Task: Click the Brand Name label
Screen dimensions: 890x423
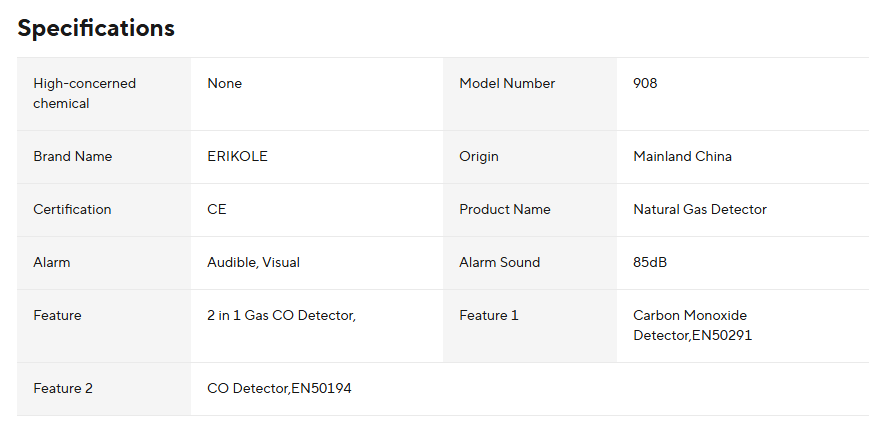Action: click(x=72, y=156)
